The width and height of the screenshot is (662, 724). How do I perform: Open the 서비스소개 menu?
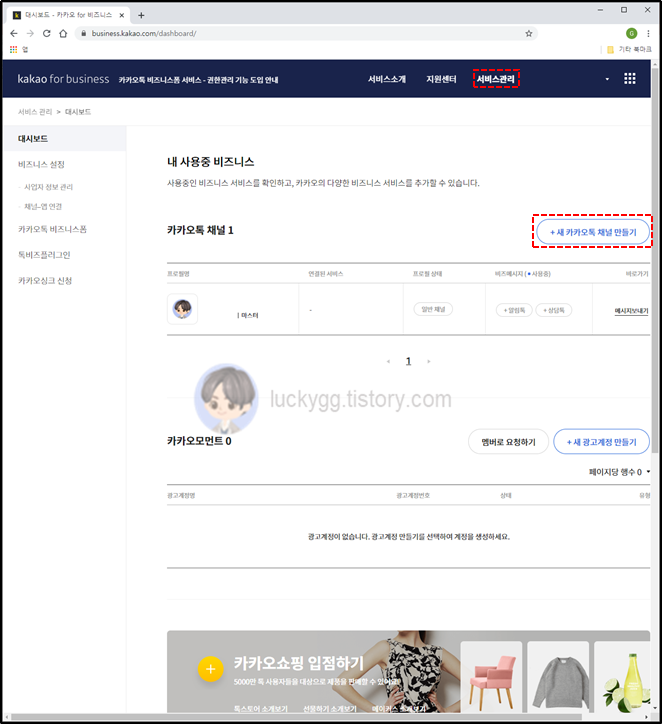coord(386,79)
